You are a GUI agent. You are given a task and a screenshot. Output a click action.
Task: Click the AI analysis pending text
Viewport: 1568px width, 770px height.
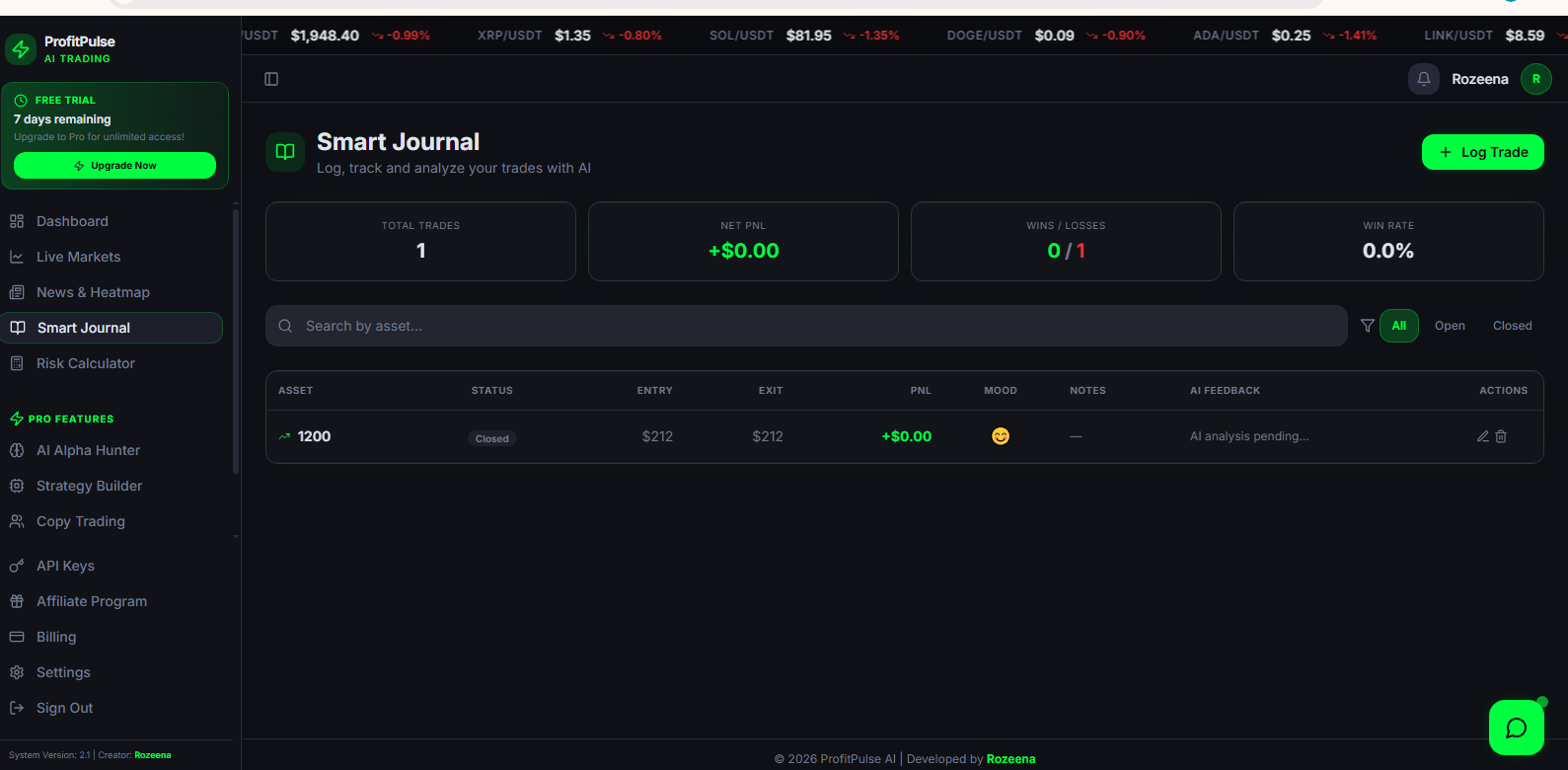1249,436
